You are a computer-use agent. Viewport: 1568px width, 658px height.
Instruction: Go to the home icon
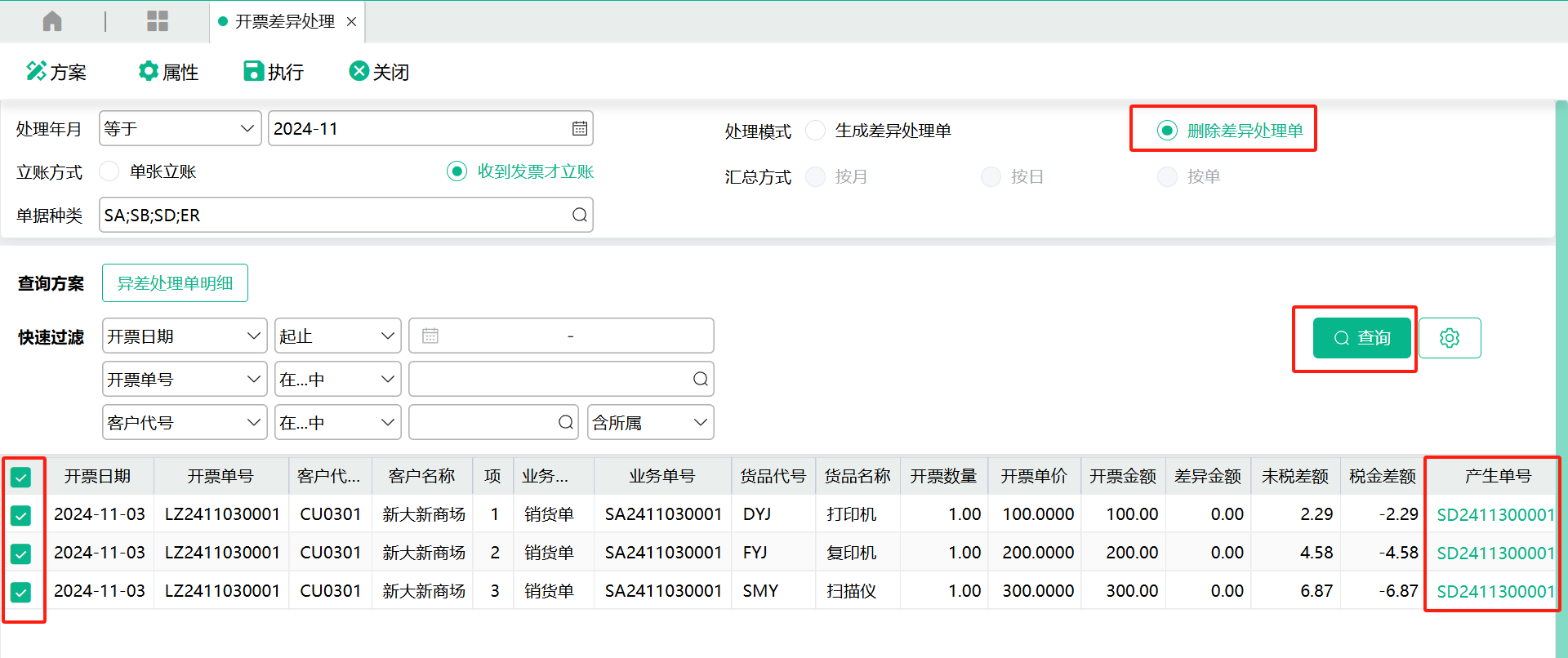click(x=52, y=21)
